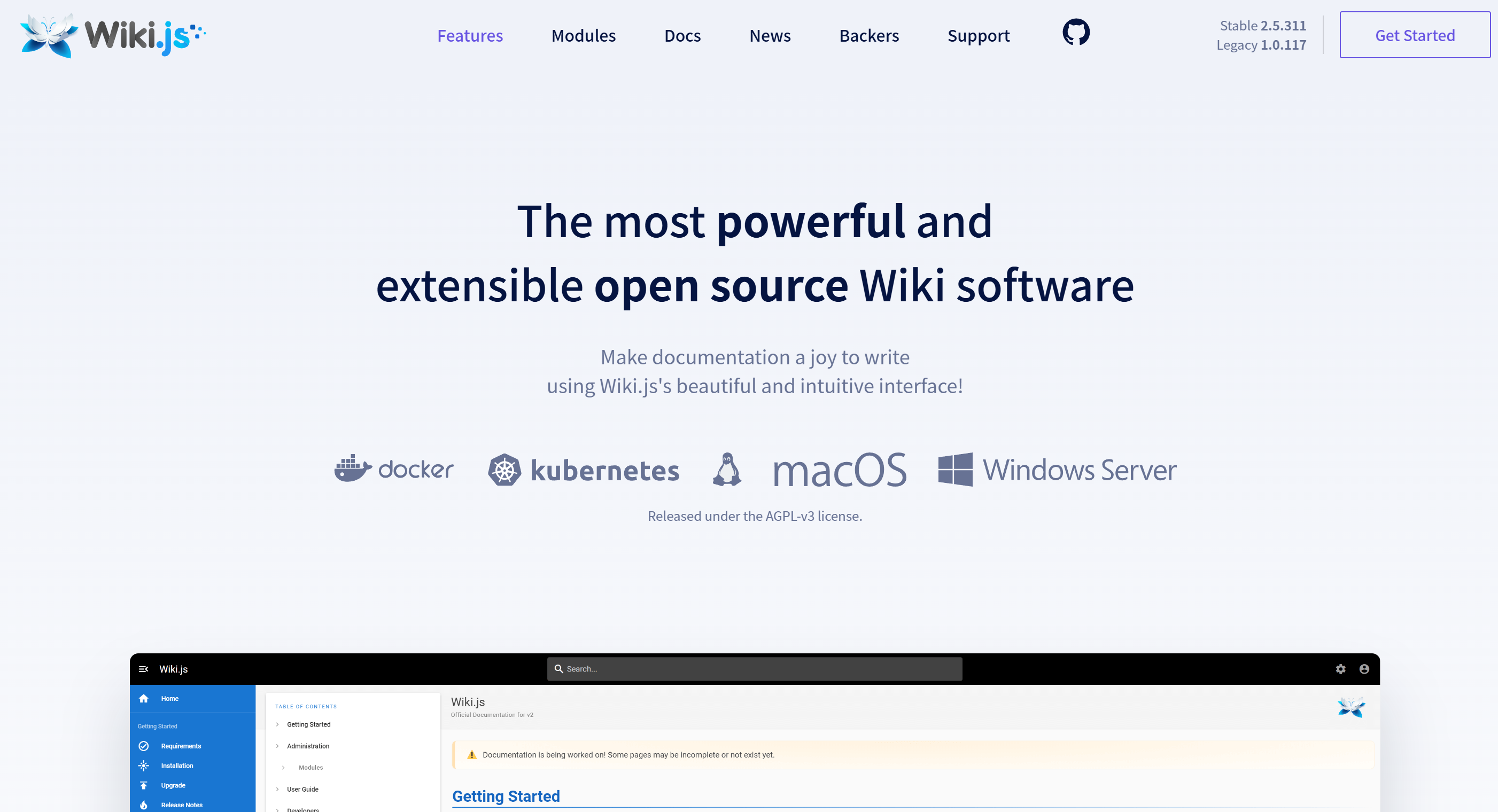Expand Administration in table of contents
1498x812 pixels.
[277, 746]
